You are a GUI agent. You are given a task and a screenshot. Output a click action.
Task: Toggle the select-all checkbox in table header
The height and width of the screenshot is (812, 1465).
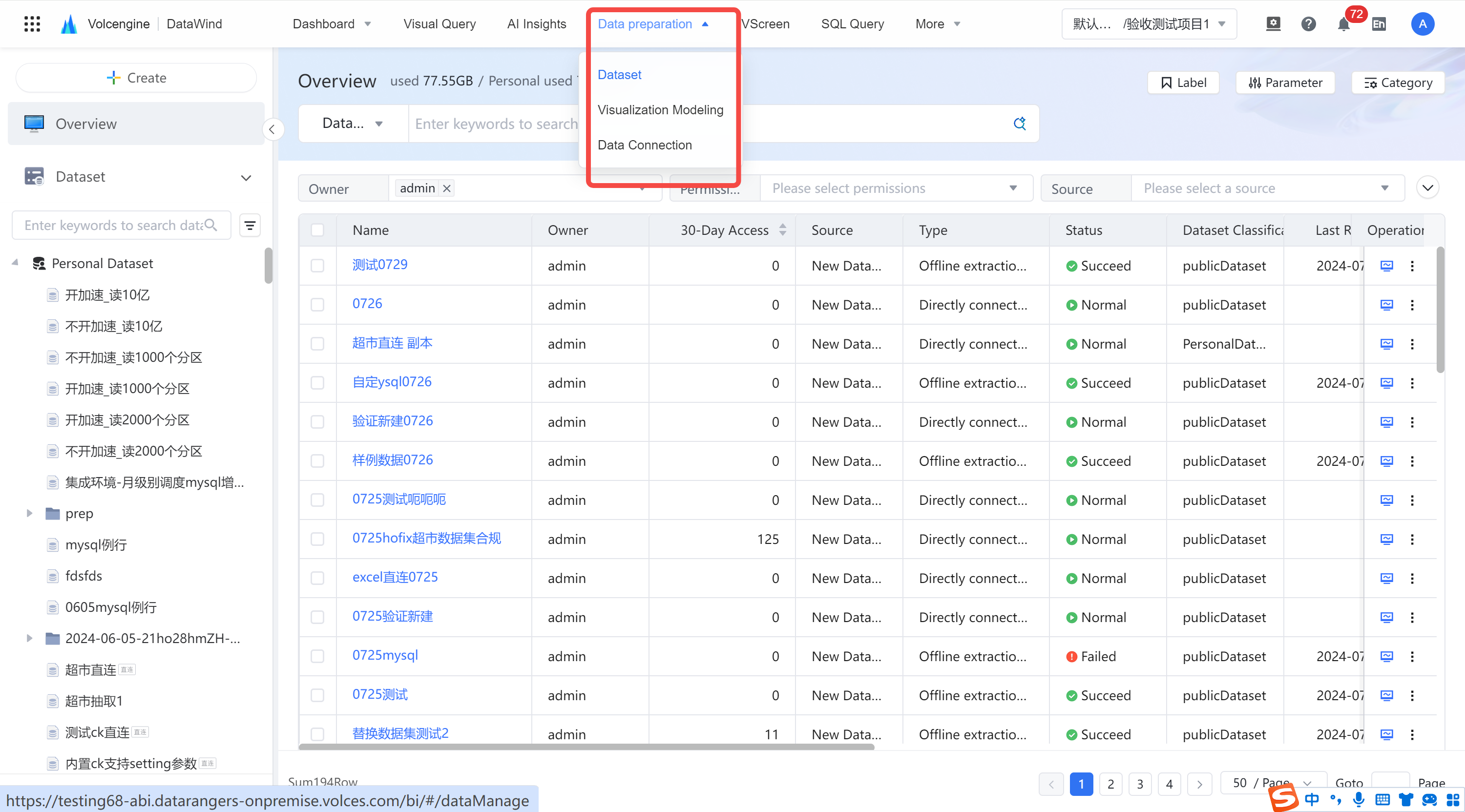tap(317, 229)
